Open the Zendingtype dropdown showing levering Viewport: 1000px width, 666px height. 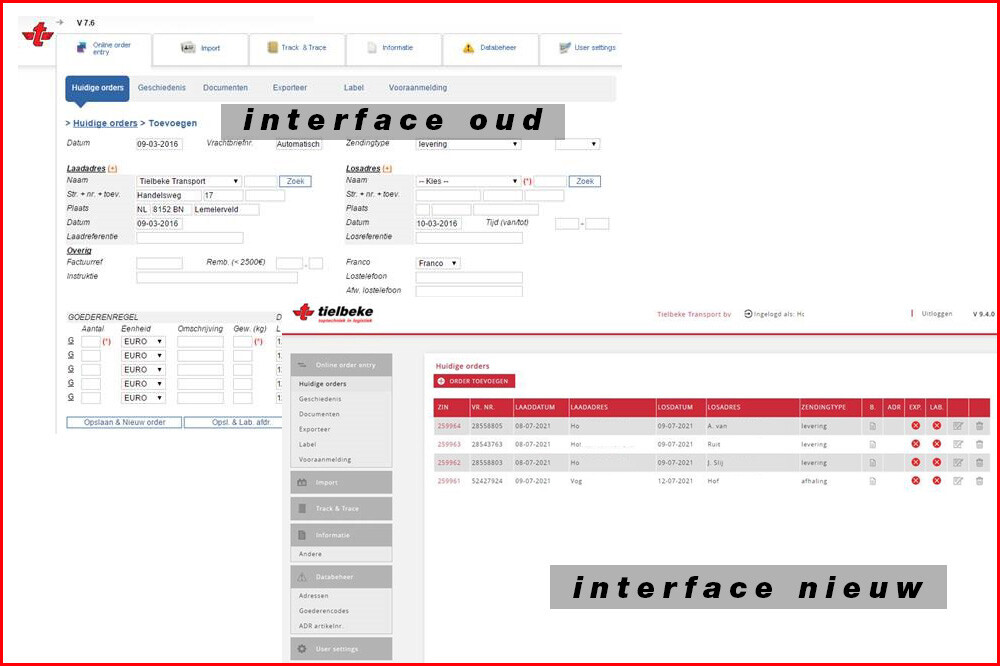coord(469,144)
